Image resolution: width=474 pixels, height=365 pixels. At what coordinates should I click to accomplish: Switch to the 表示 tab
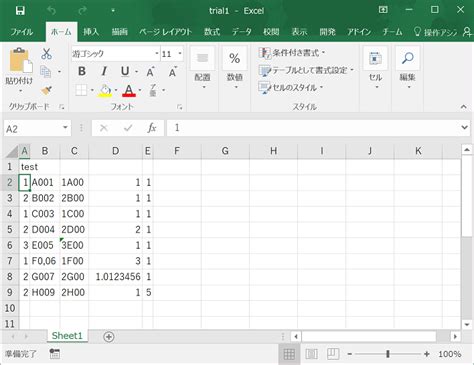(299, 32)
